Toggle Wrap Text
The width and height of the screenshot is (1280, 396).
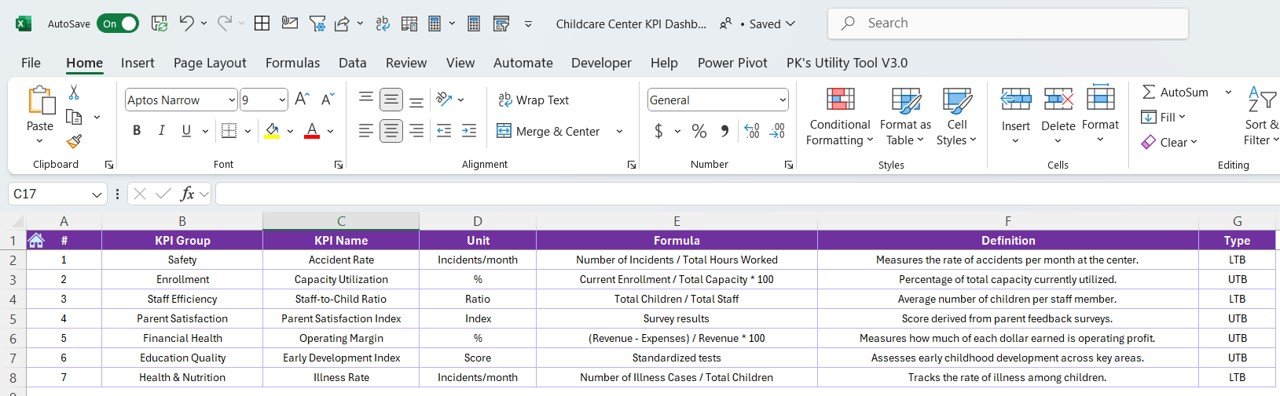(533, 100)
